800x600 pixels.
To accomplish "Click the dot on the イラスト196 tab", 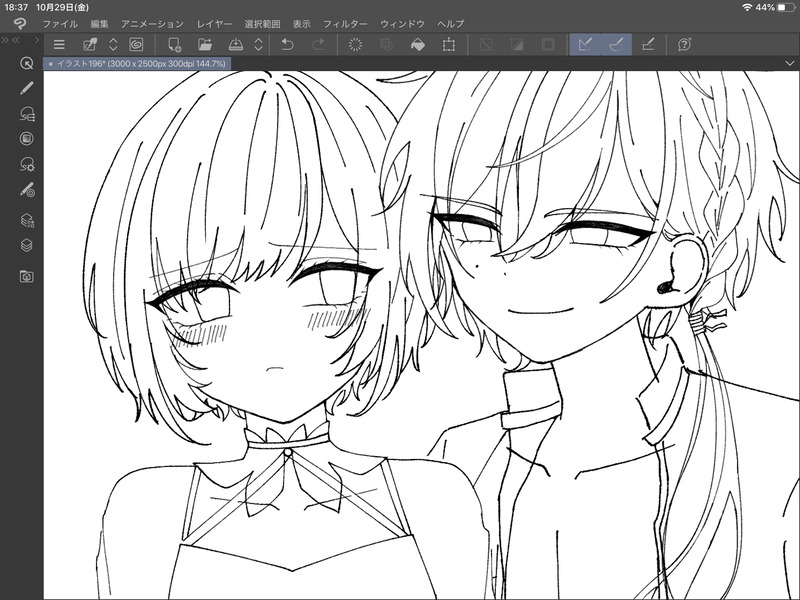I will [x=51, y=64].
